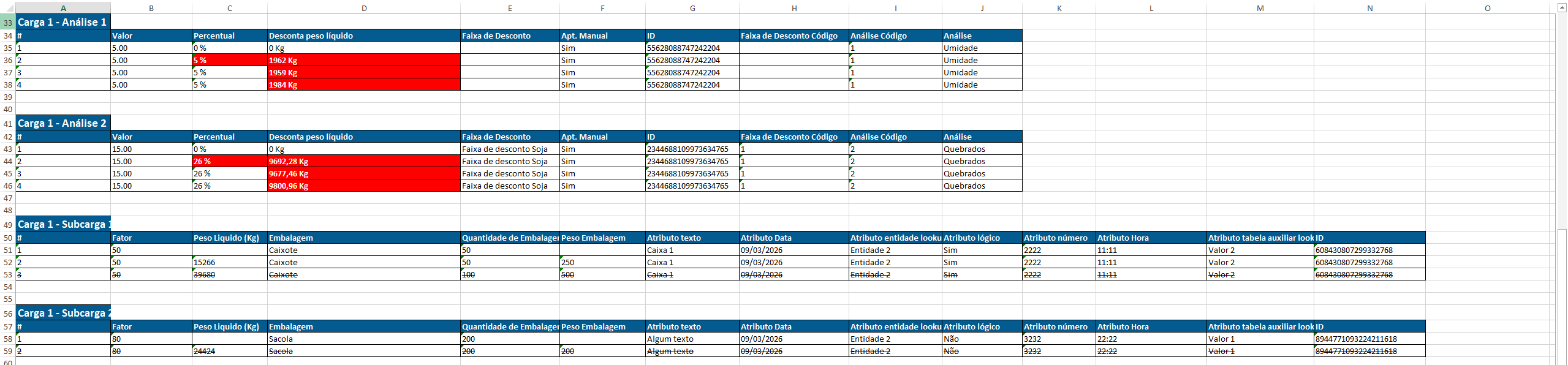1568x365 pixels.
Task: Select row header 40
Action: tap(7, 109)
